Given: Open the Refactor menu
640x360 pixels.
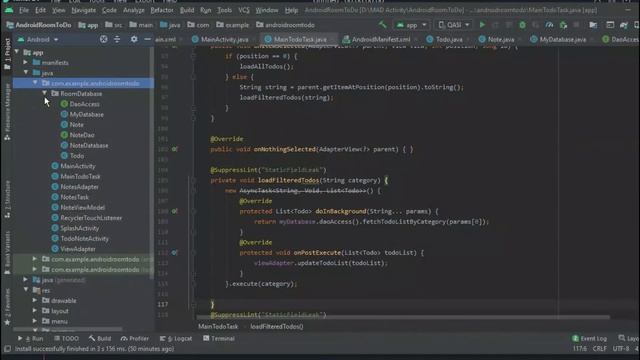Looking at the screenshot, I should [x=162, y=10].
